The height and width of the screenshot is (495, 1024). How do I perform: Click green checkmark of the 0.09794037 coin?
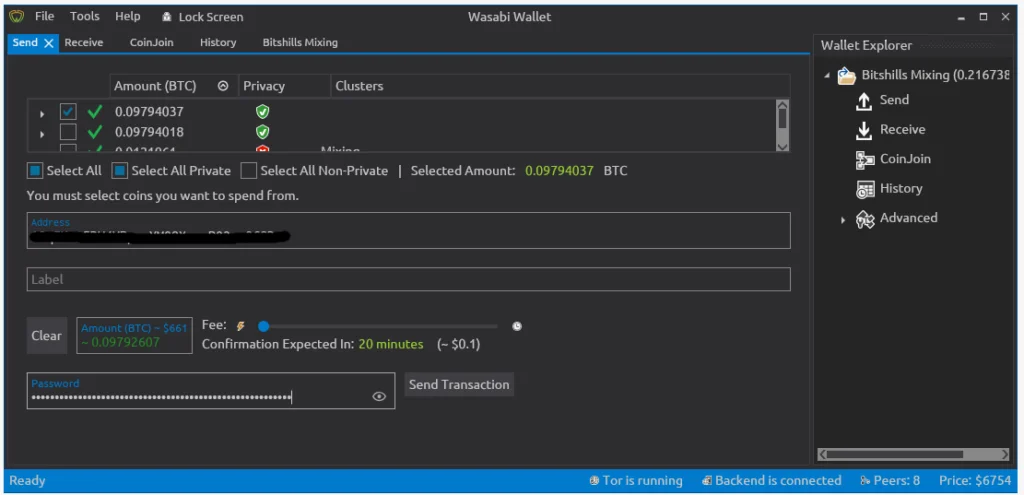click(x=95, y=112)
